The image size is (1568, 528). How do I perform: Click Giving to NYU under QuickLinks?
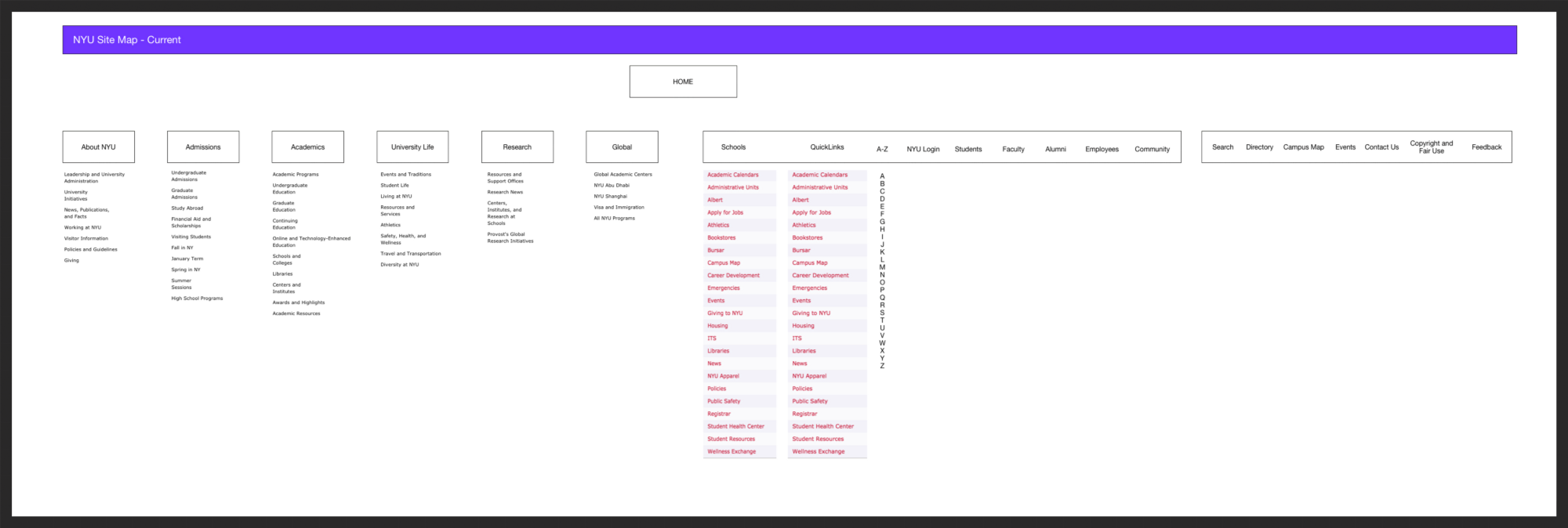point(811,313)
